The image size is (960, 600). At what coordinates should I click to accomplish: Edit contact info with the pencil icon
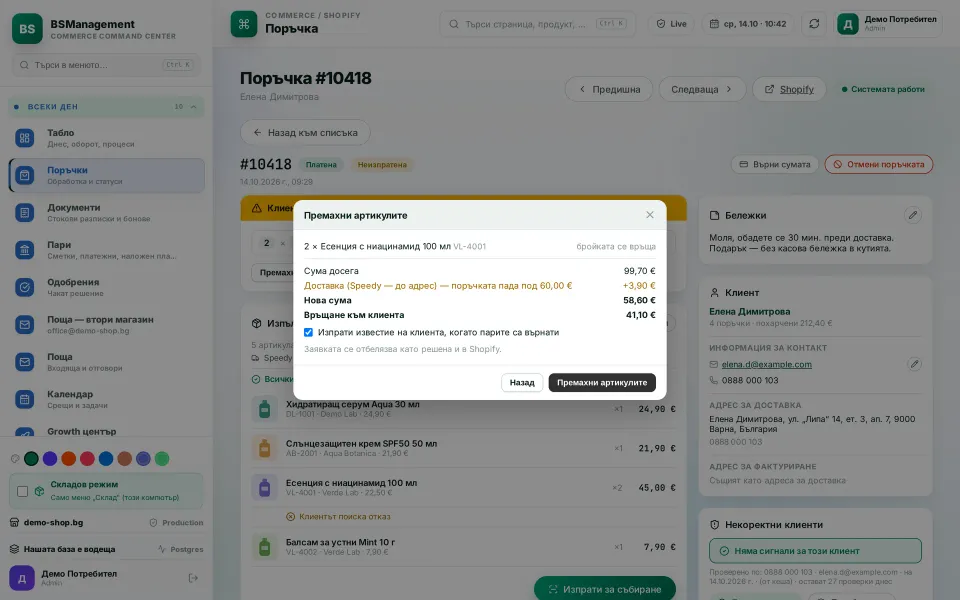(x=914, y=364)
